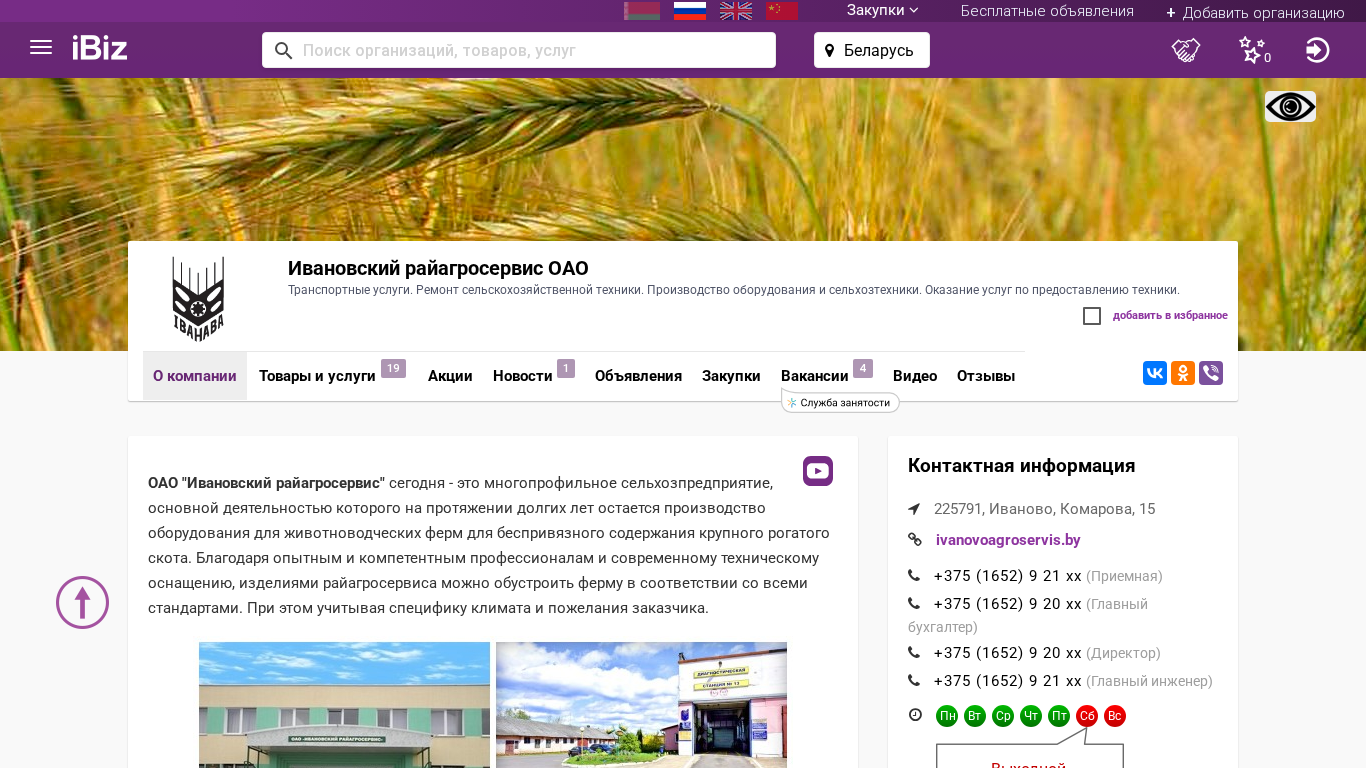
Task: Open the handshake partners icon
Action: [1186, 50]
